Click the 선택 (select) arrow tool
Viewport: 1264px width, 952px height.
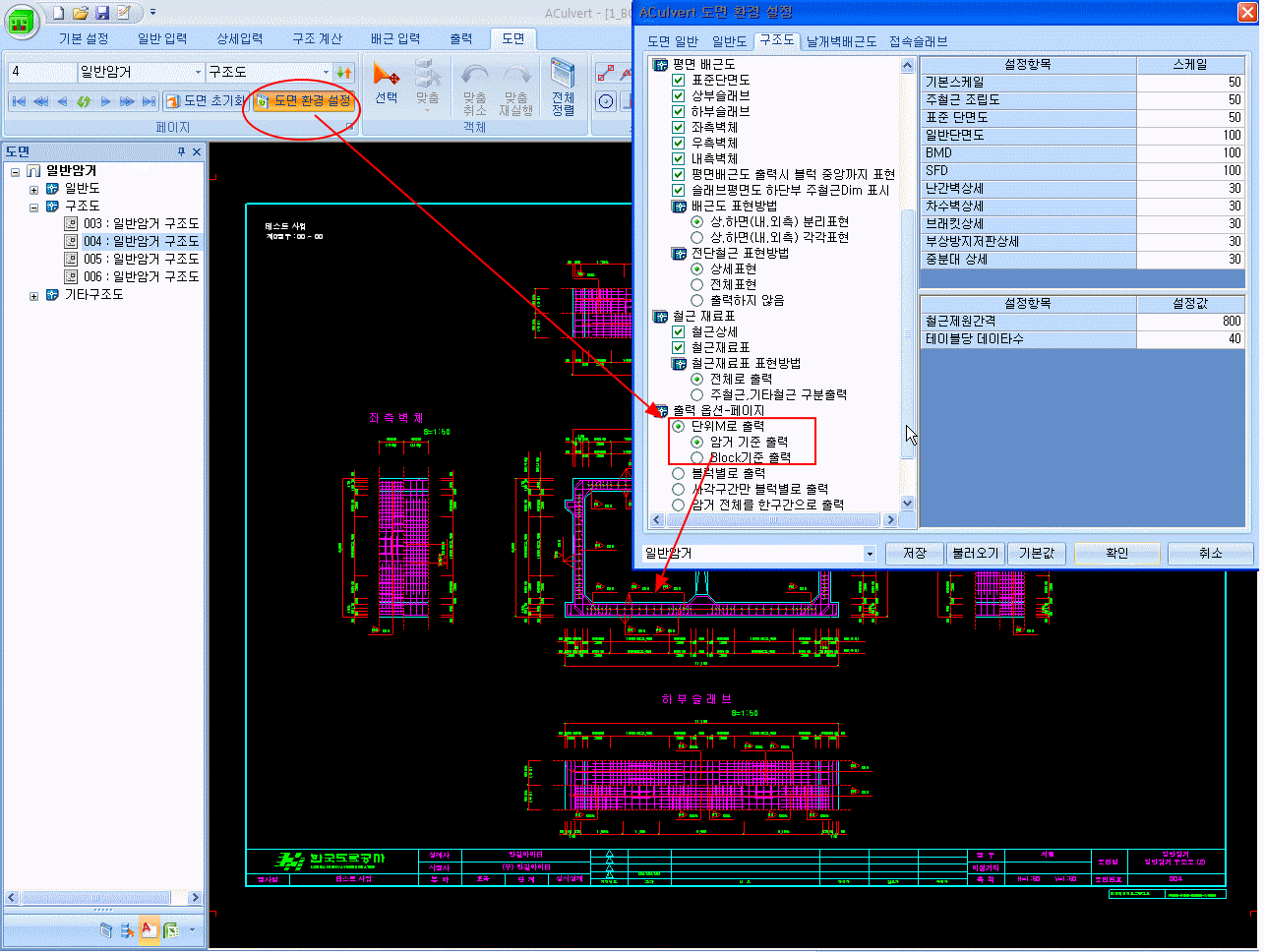(x=387, y=82)
